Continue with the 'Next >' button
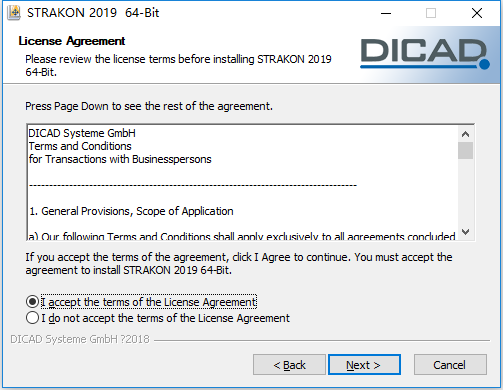The image size is (503, 390). (x=364, y=365)
